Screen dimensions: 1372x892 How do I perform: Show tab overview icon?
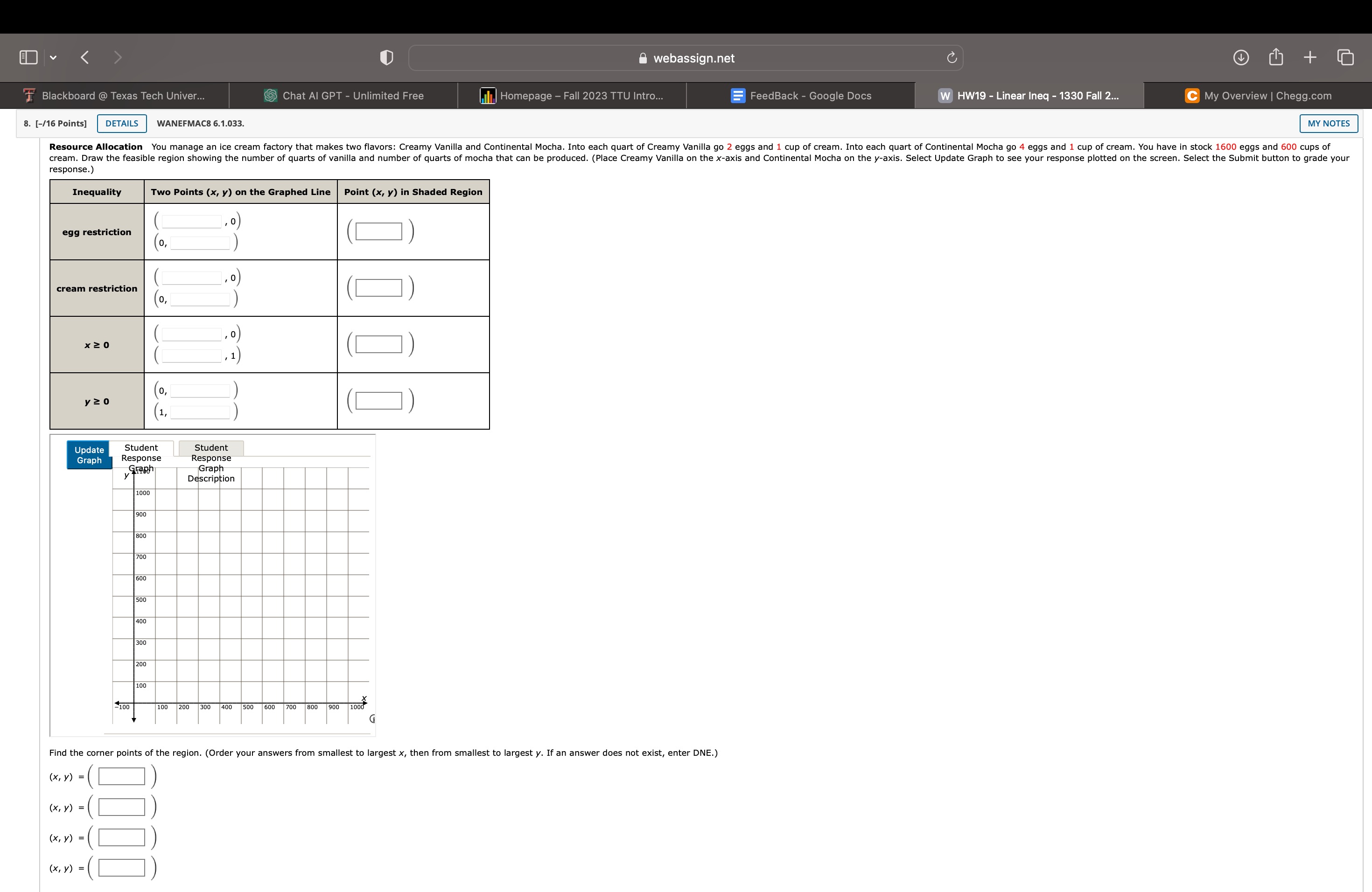pos(1345,57)
